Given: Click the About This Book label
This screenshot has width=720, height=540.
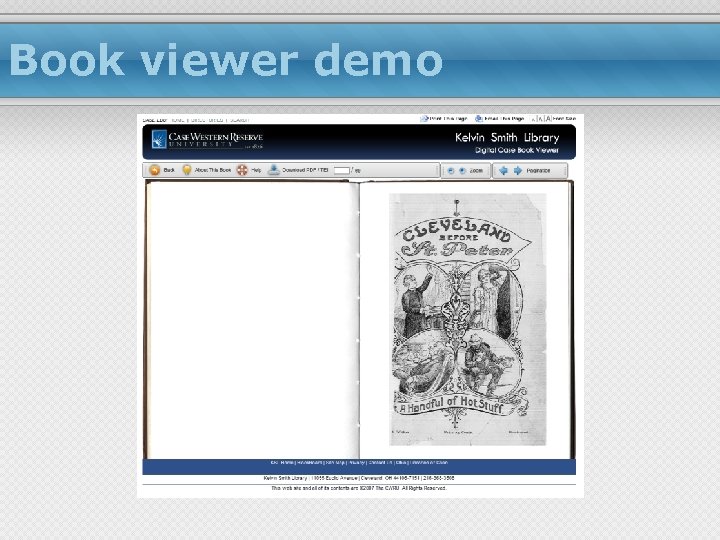Looking at the screenshot, I should coord(213,170).
